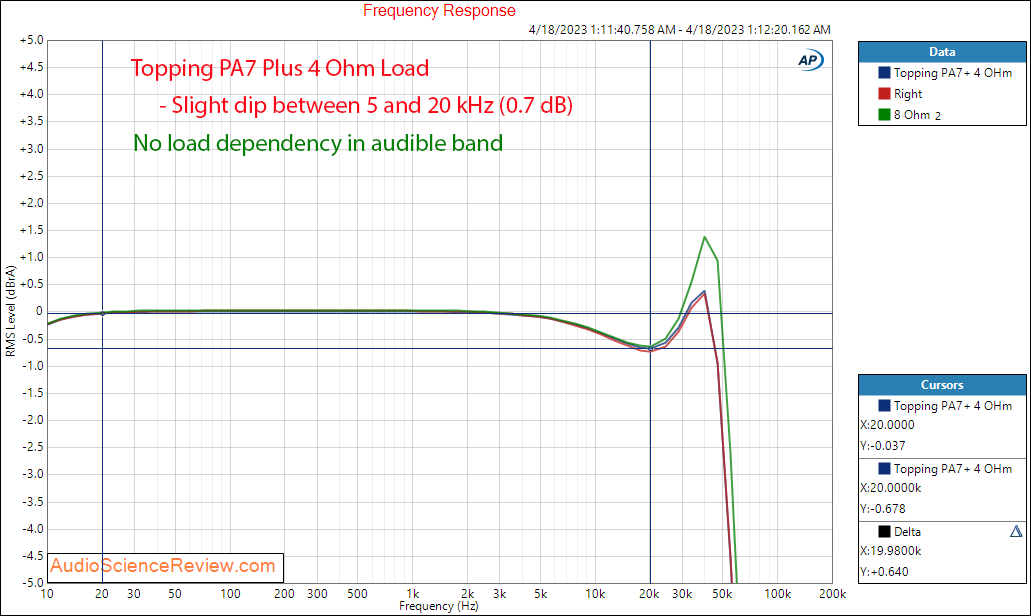
Task: Click the 8 Ohm 2 legend entry text
Action: (x=917, y=115)
